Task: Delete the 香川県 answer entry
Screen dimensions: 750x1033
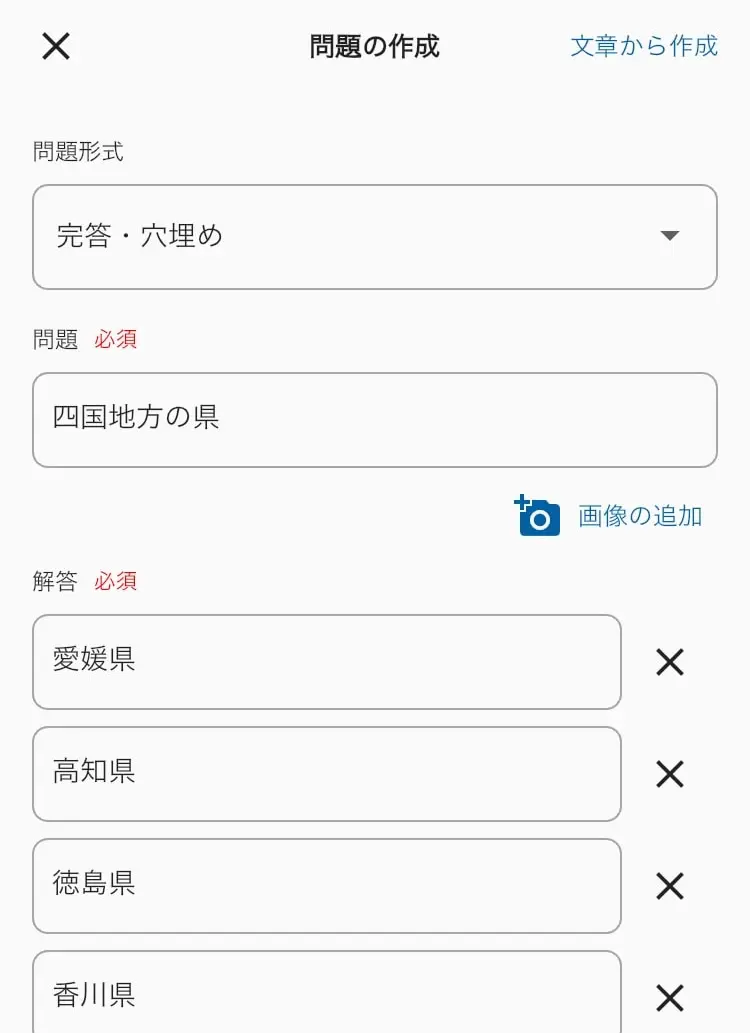Action: tap(670, 998)
